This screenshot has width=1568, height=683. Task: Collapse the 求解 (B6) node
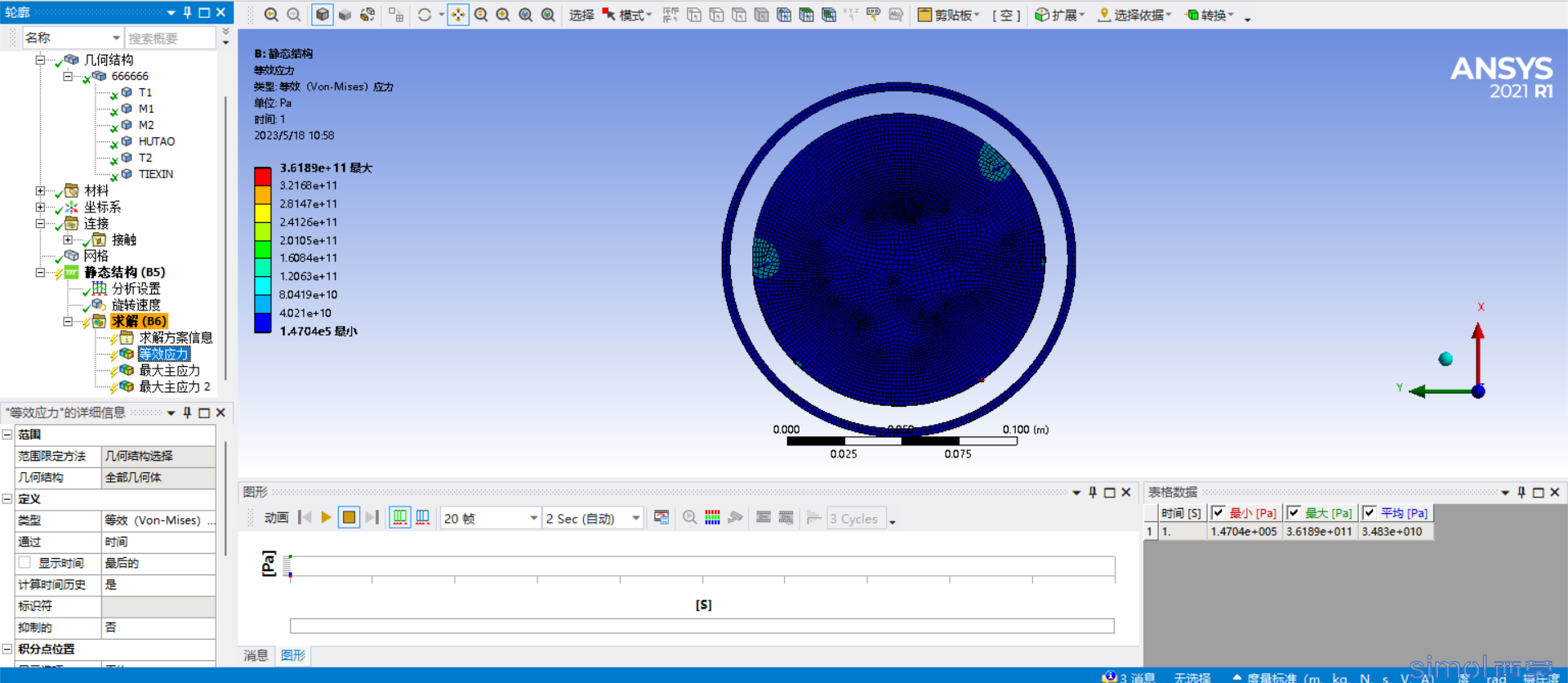coord(67,321)
